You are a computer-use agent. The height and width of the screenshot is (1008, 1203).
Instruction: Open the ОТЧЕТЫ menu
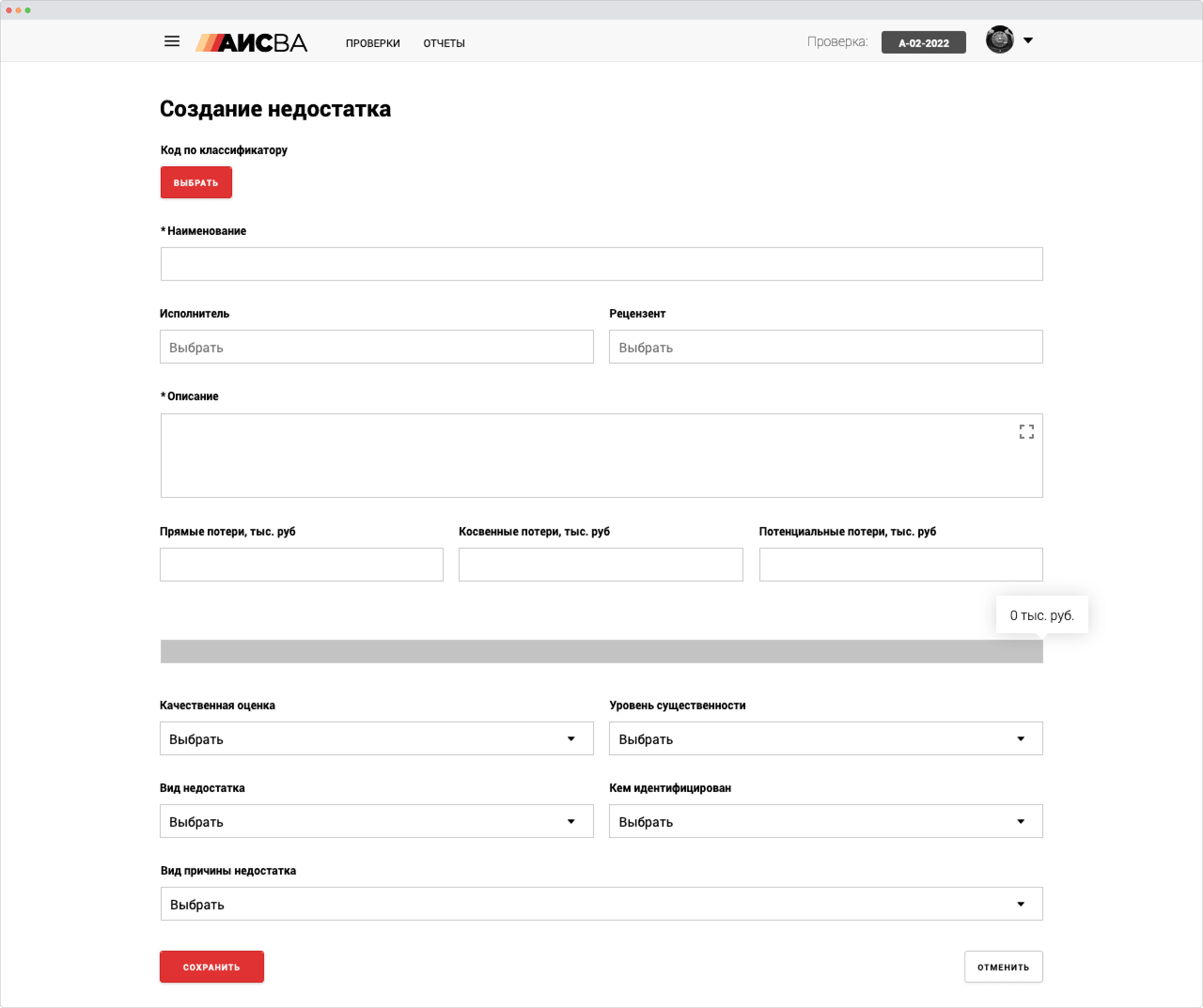(x=444, y=43)
